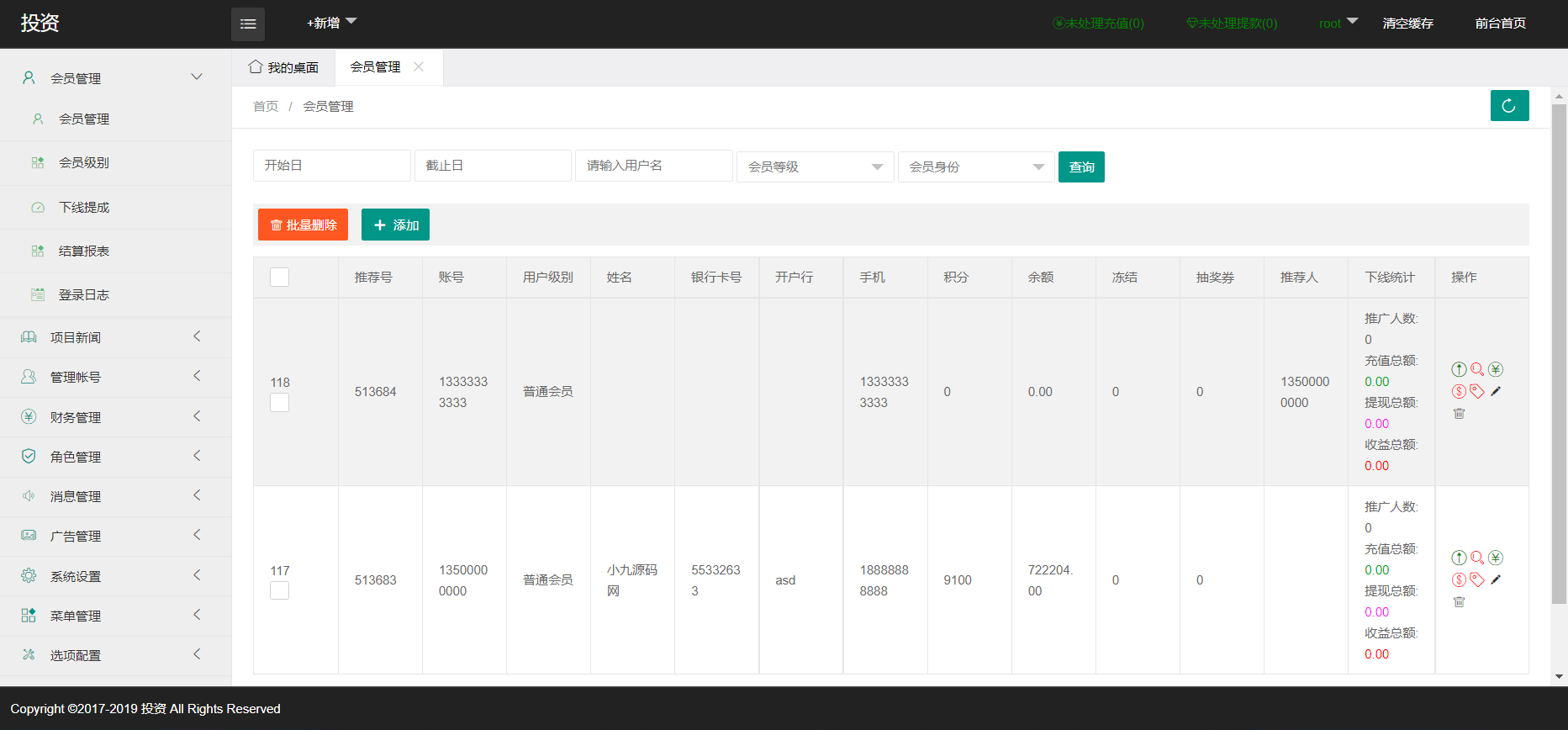
Task: Click the pencil edit icon in row 118
Action: (1496, 391)
